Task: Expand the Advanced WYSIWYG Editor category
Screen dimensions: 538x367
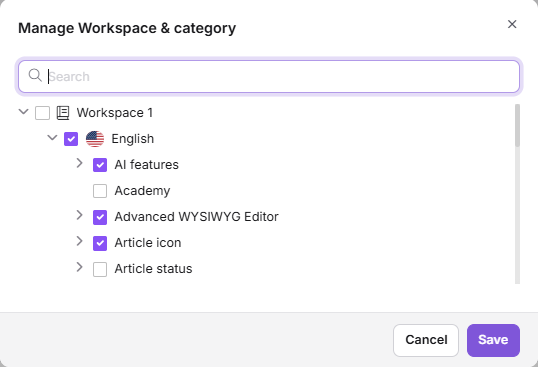Action: coord(79,215)
